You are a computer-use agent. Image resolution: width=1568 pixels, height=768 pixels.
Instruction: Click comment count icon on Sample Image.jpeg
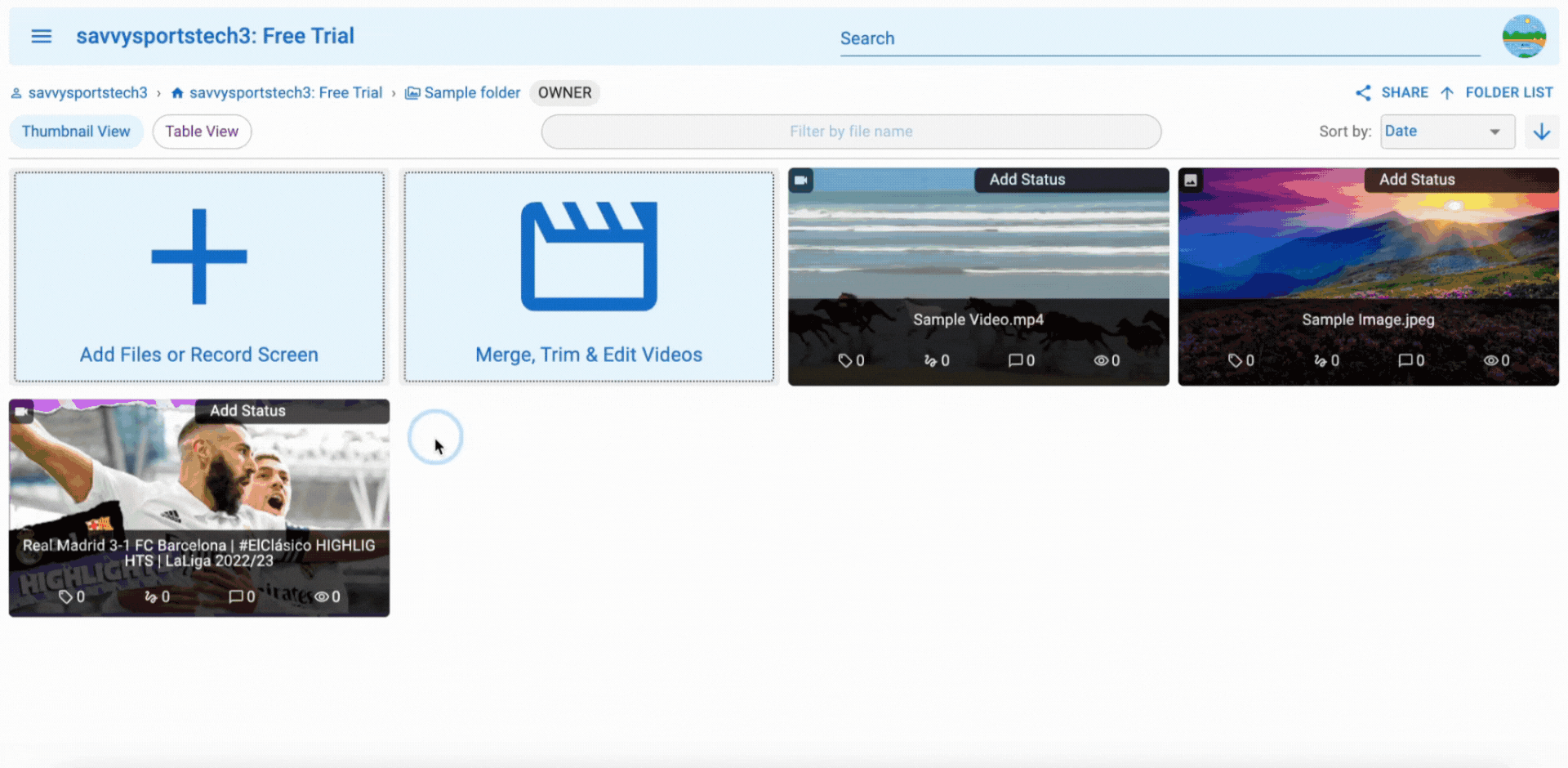coord(1405,360)
